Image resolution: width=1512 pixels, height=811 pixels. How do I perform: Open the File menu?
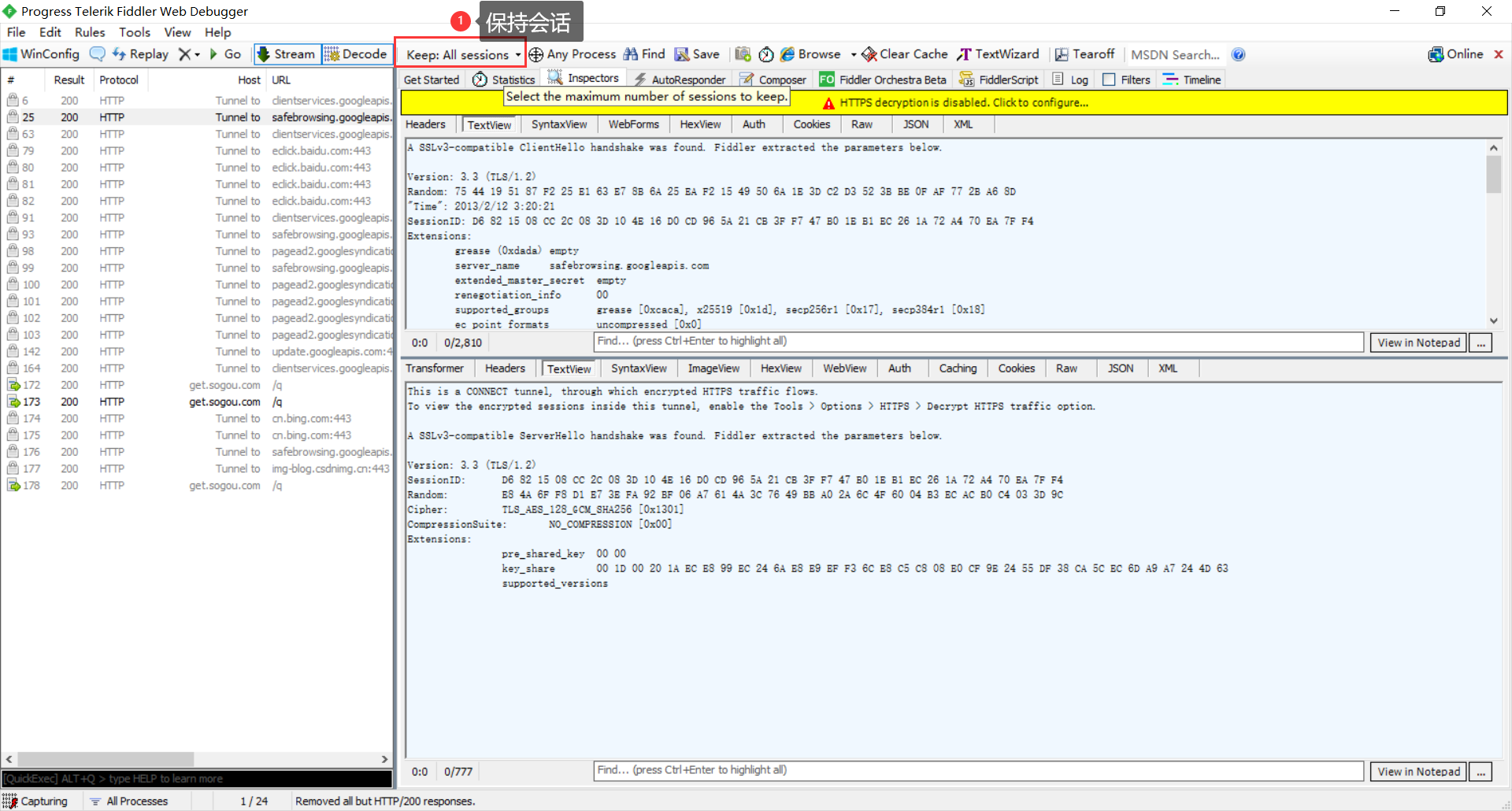pos(16,32)
